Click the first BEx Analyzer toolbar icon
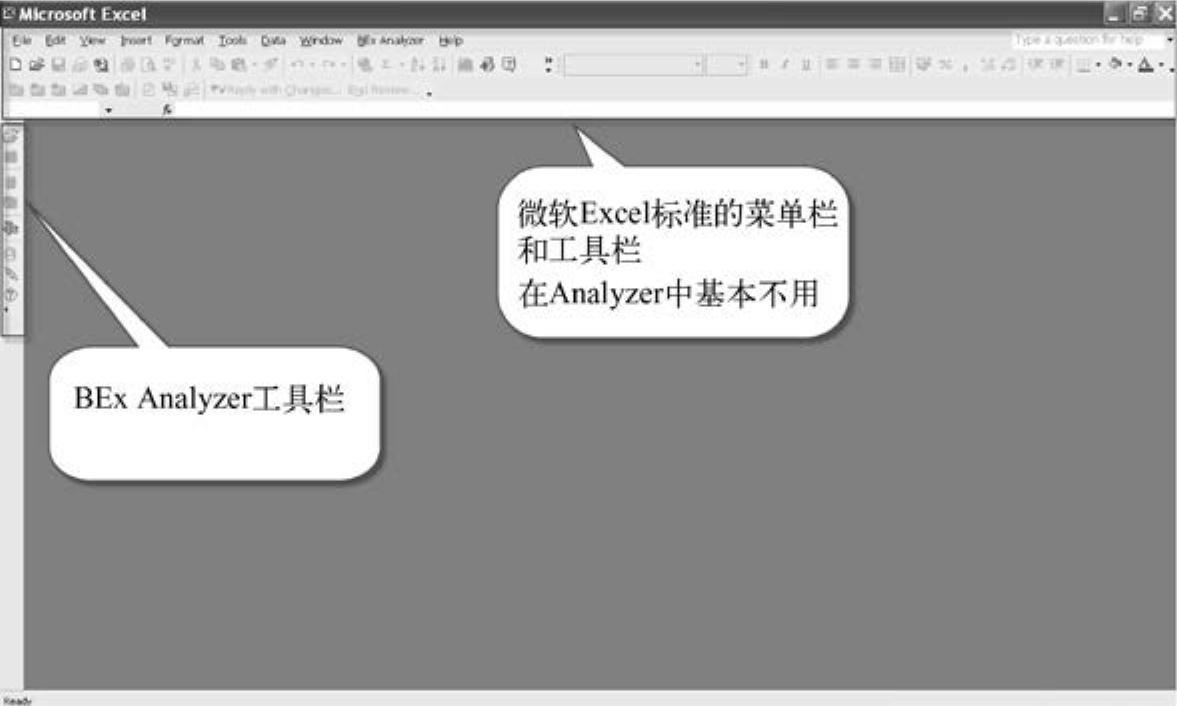The image size is (1177, 706). point(11,136)
